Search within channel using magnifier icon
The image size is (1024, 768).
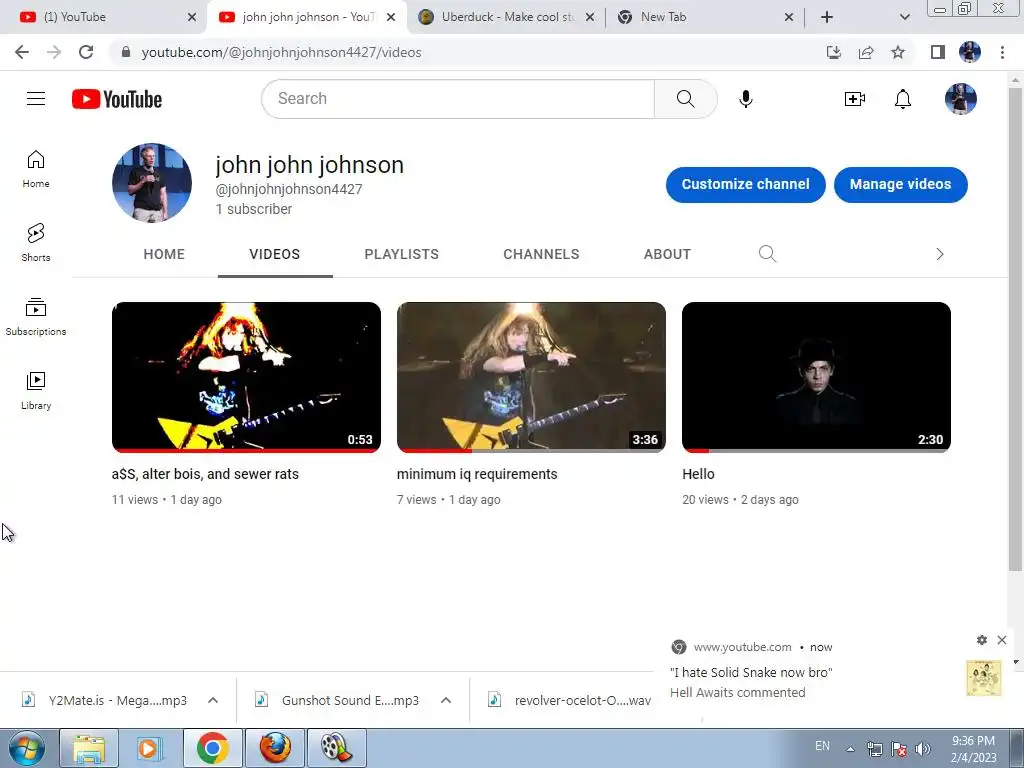click(x=767, y=254)
